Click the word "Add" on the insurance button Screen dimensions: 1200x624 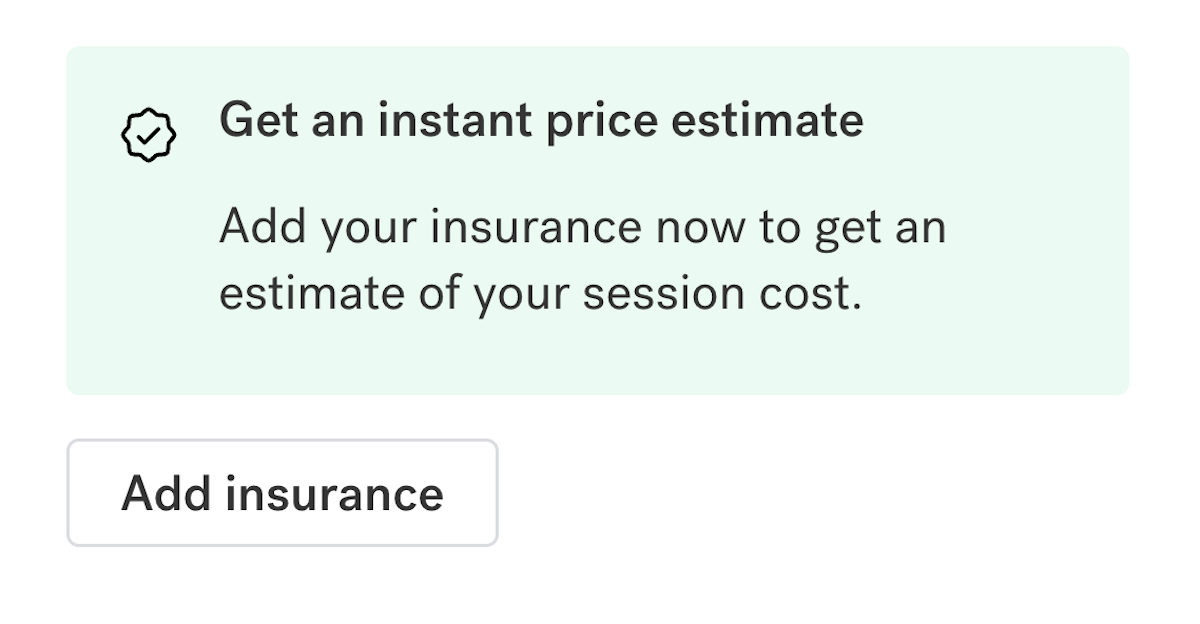tap(165, 493)
